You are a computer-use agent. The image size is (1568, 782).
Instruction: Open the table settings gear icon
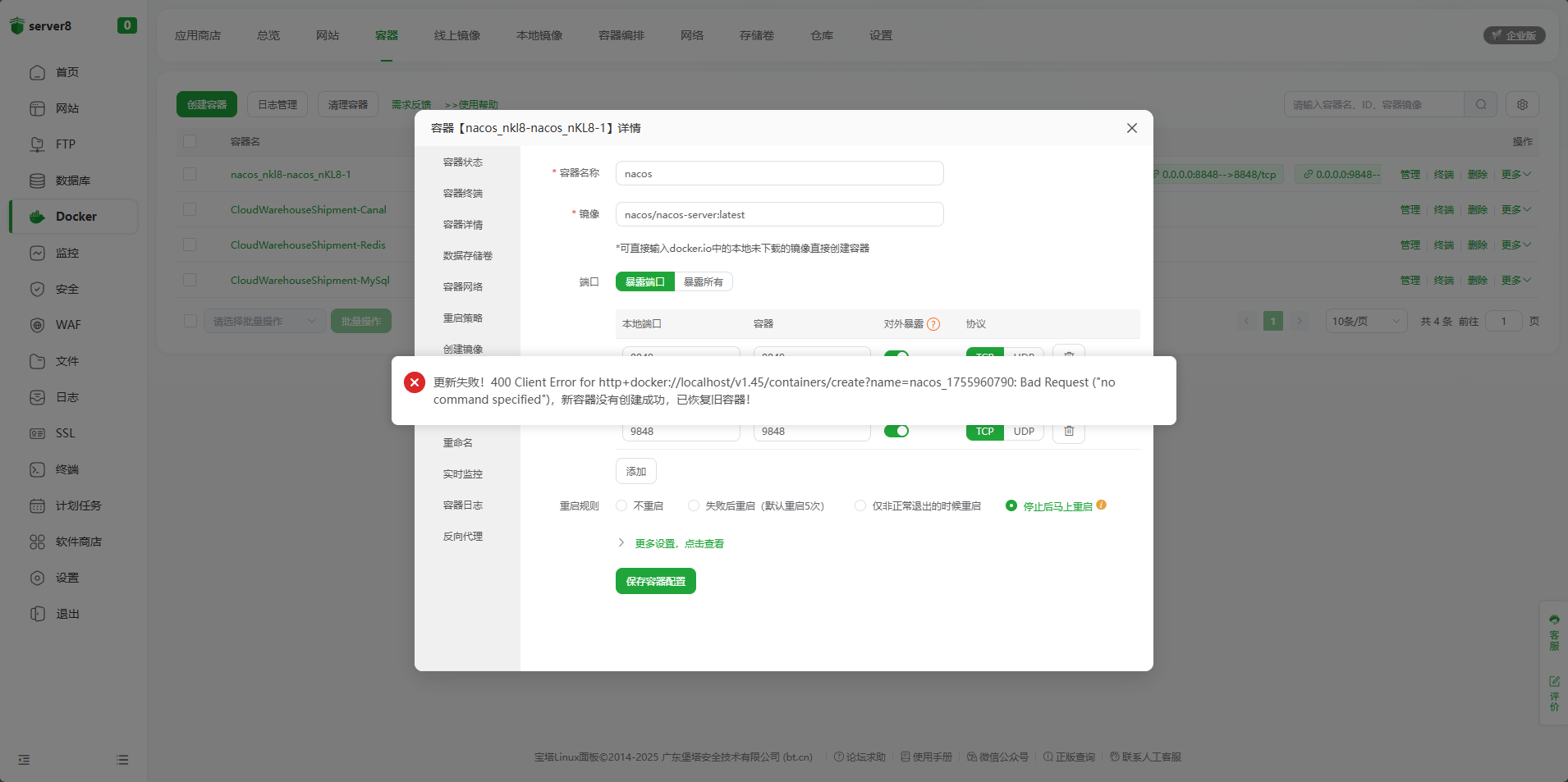pyautogui.click(x=1523, y=104)
